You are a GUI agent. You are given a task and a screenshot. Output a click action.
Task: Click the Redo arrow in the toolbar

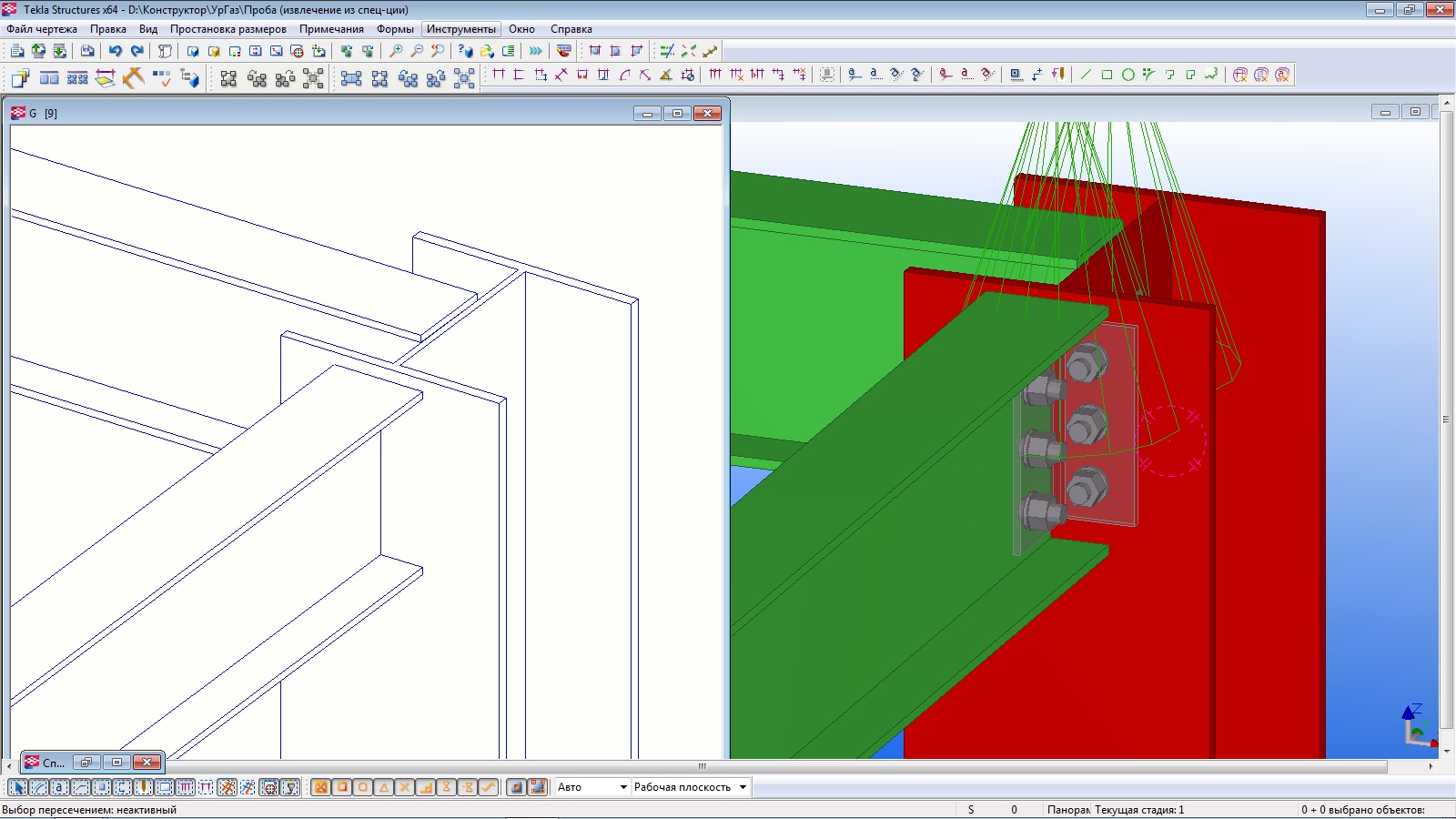tap(136, 51)
